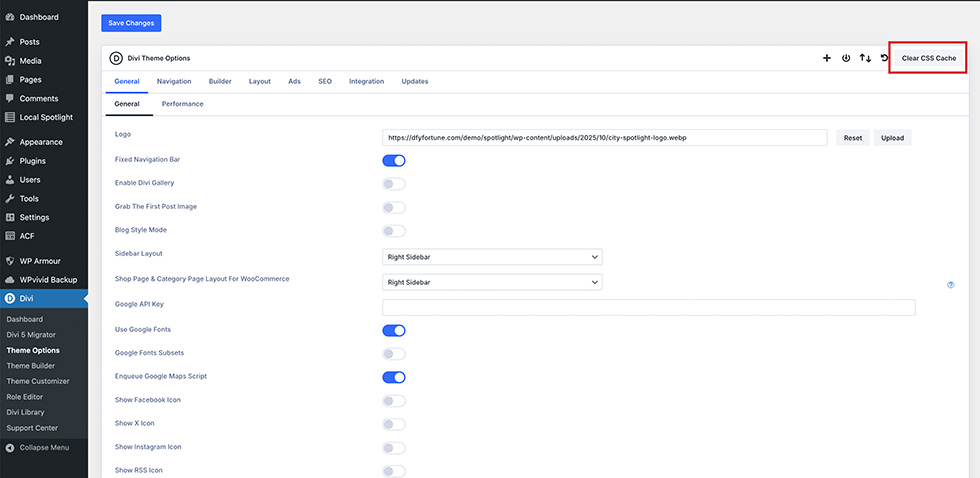This screenshot has width=980, height=478.
Task: Open the Performance sub-tab
Action: [182, 104]
